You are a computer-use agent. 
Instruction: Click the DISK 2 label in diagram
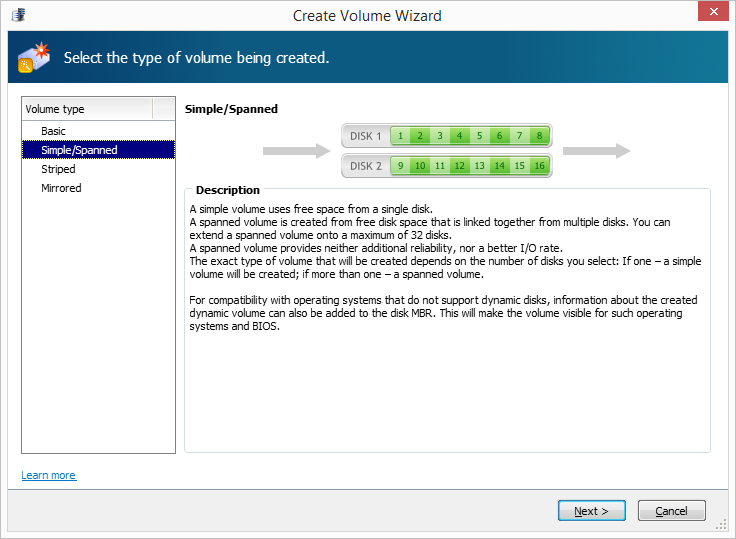point(366,166)
